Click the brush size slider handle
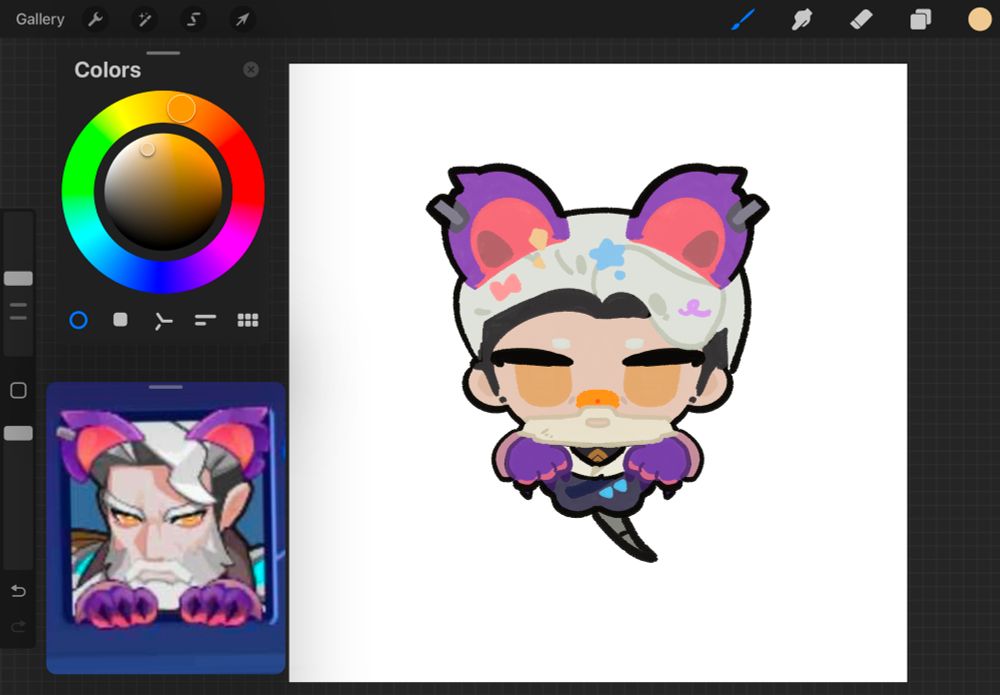The width and height of the screenshot is (1000, 695). 18,279
